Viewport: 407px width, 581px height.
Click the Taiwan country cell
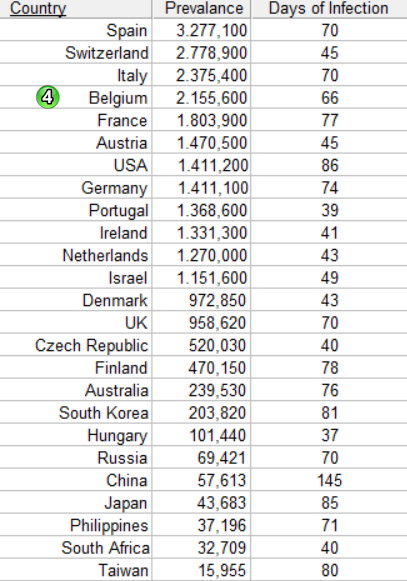coord(76,570)
